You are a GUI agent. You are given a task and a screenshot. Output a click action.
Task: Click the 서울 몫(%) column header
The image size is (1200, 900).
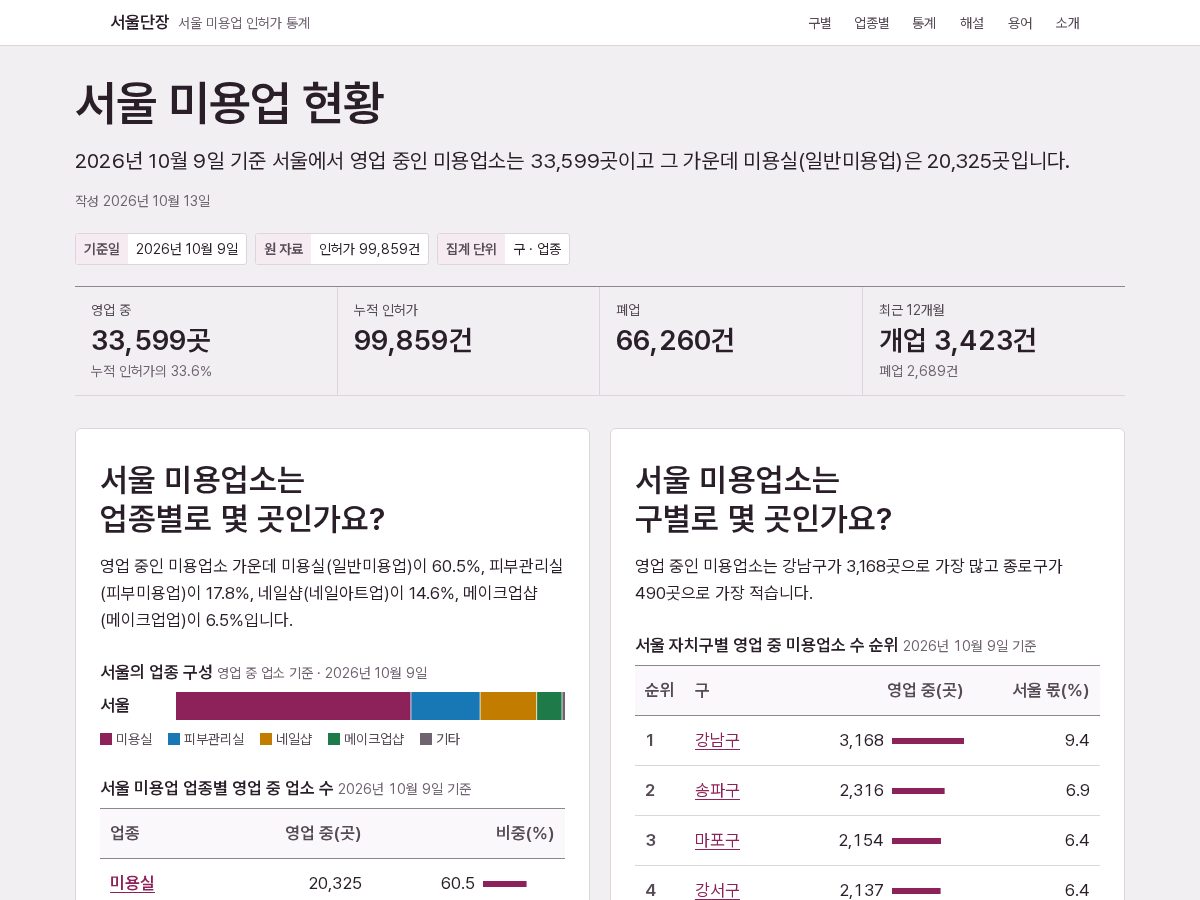click(1050, 690)
